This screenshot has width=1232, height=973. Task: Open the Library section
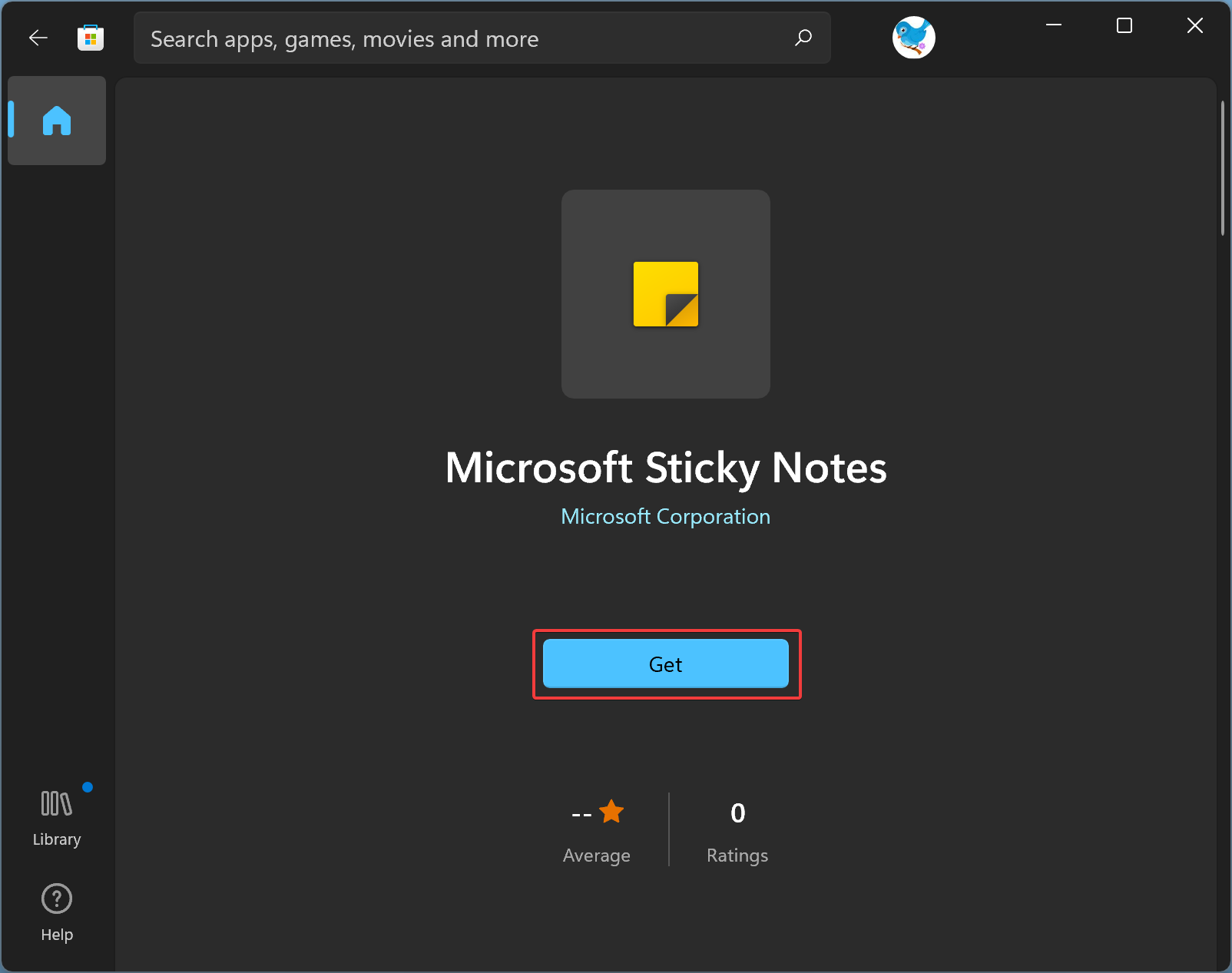[57, 817]
